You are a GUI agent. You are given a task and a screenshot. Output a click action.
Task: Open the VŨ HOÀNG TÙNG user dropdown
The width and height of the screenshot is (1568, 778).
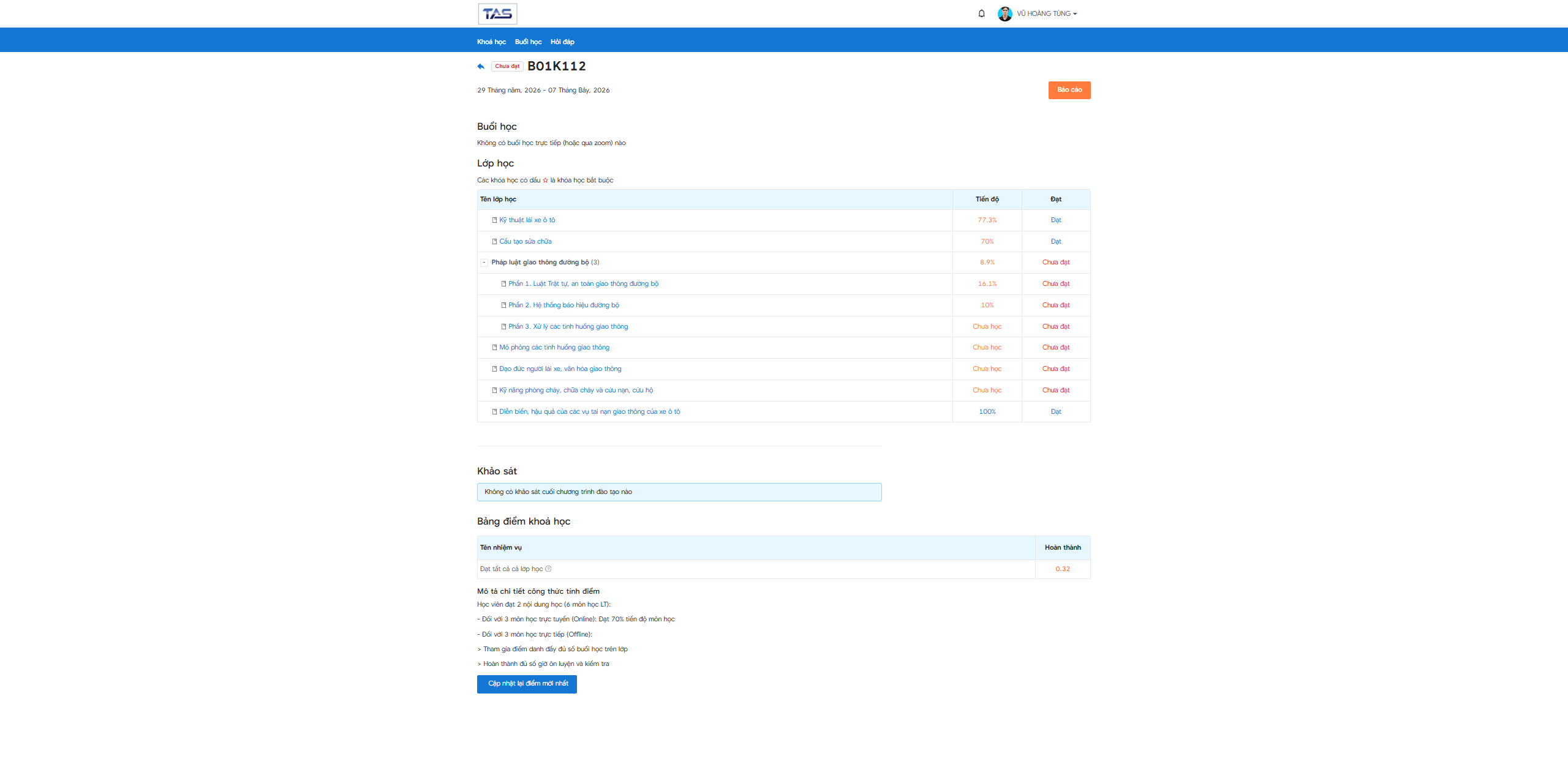pyautogui.click(x=1047, y=13)
